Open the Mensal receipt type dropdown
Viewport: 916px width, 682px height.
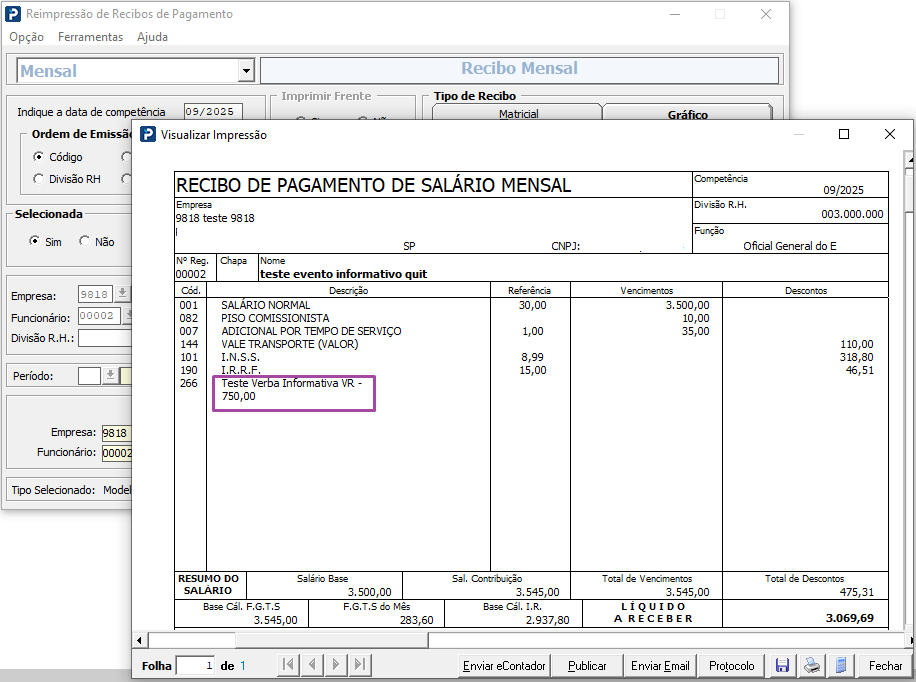[x=247, y=71]
